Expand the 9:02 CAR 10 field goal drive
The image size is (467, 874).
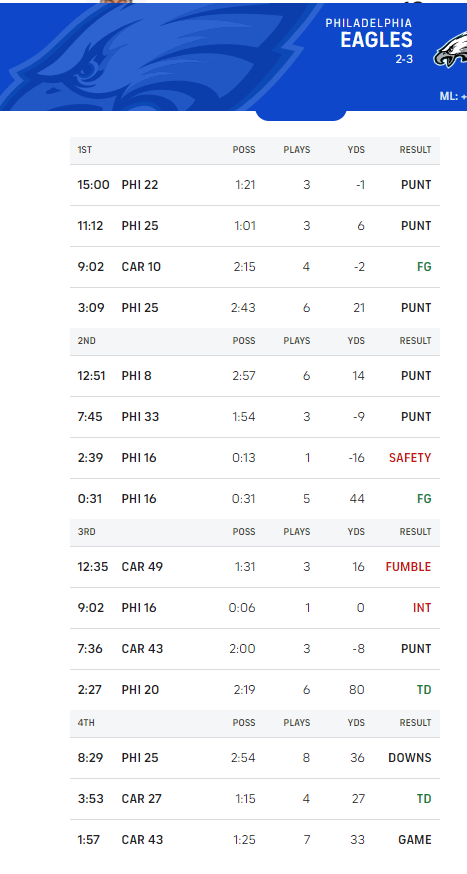pyautogui.click(x=255, y=267)
